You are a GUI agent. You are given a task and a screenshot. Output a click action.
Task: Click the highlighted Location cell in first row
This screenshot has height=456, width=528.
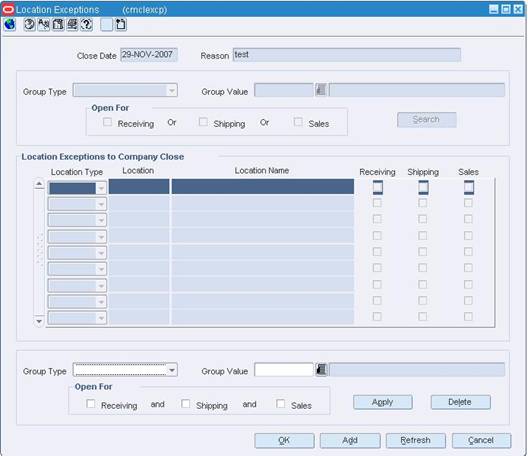[139, 187]
